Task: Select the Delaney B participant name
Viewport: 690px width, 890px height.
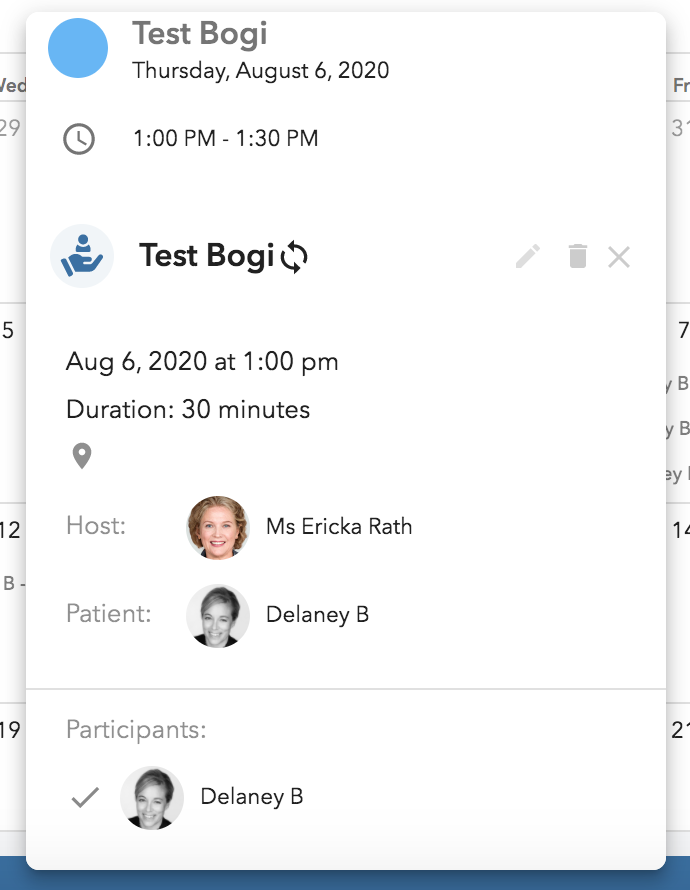Action: (x=251, y=796)
